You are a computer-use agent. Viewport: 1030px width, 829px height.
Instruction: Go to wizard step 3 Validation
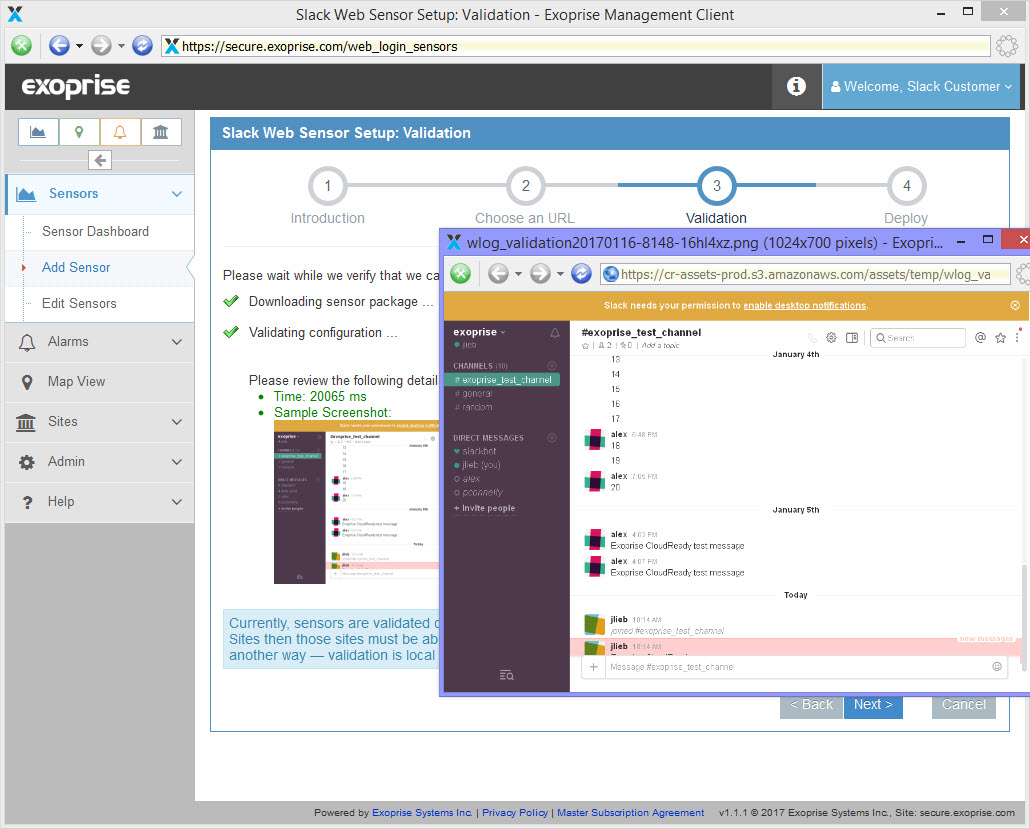click(717, 186)
